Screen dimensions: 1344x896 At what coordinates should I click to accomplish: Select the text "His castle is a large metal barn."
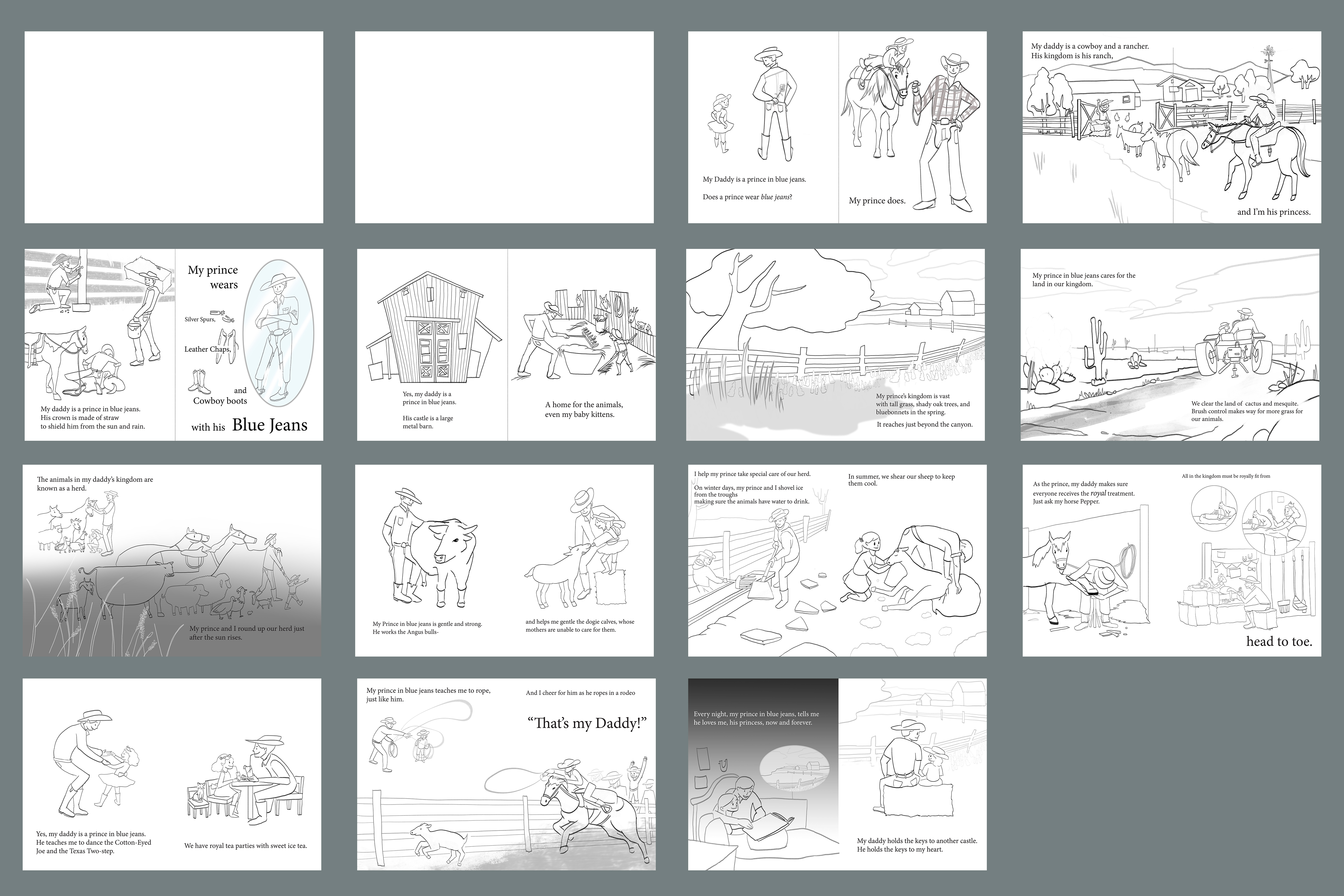point(428,422)
